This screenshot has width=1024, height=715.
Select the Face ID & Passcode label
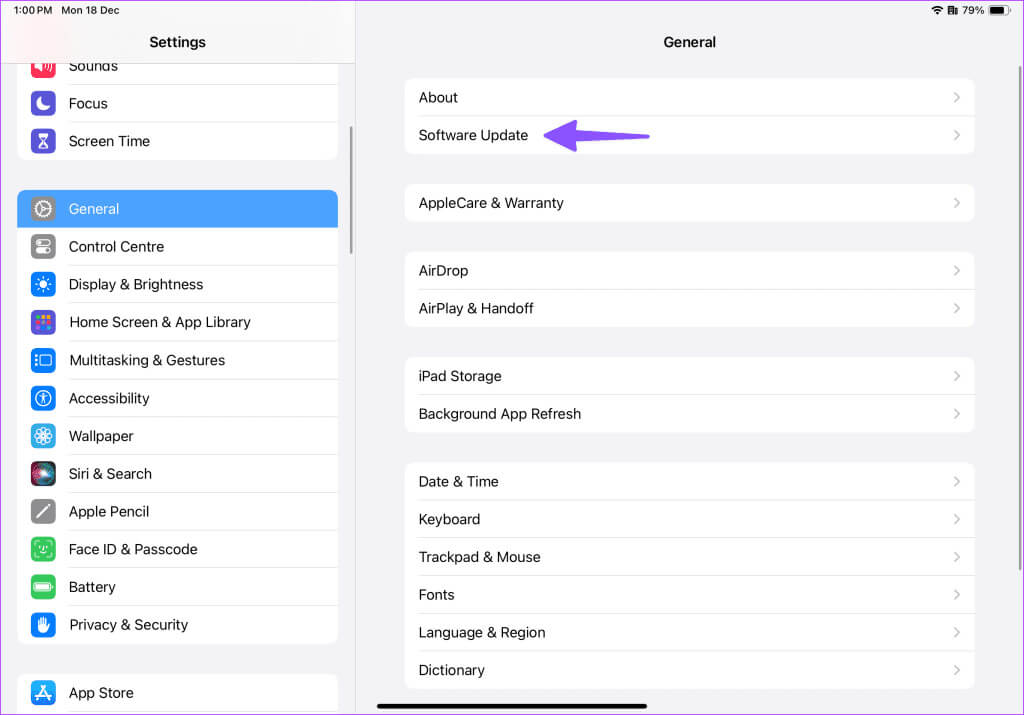pos(133,549)
